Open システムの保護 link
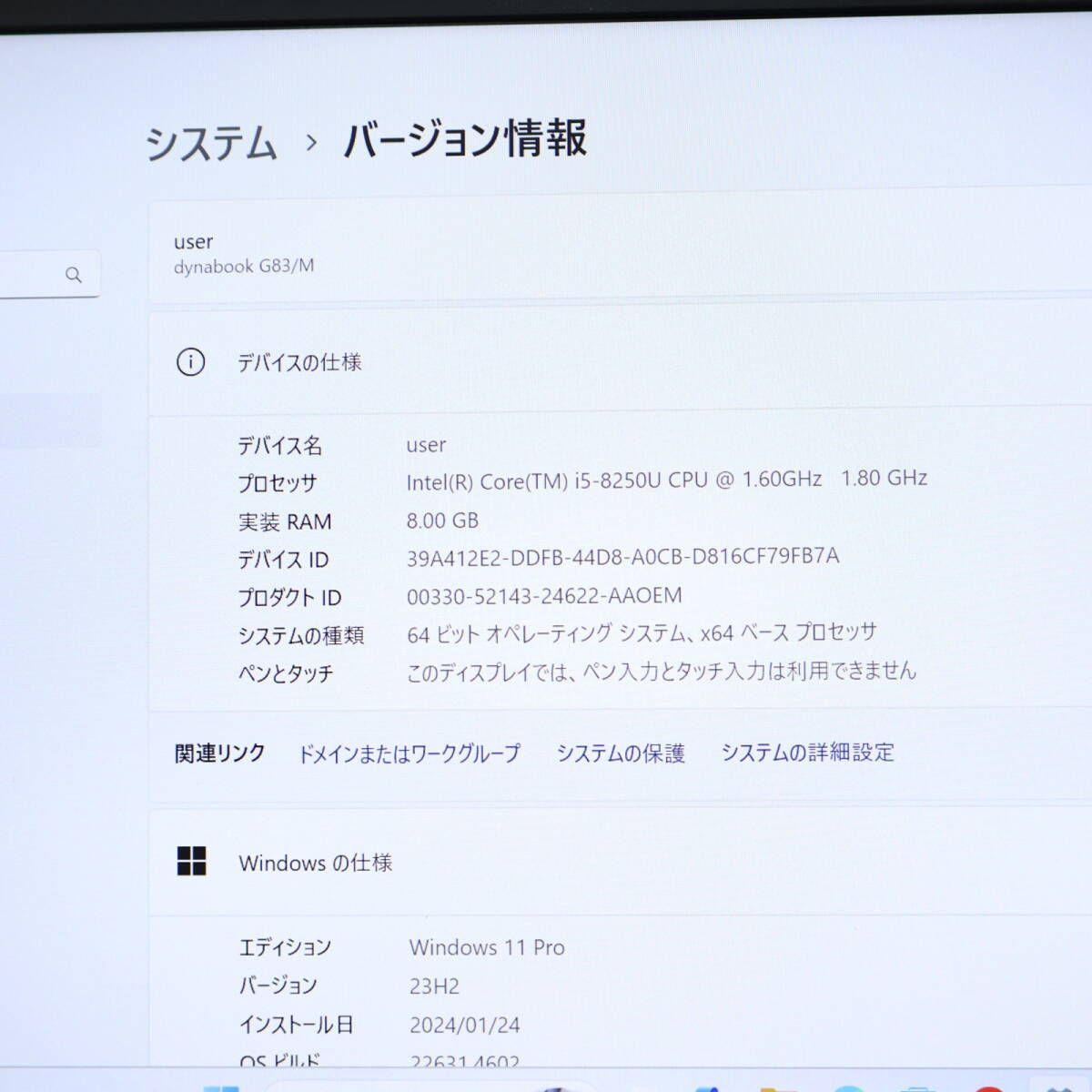Screen dimensions: 1092x1092 pyautogui.click(x=621, y=753)
